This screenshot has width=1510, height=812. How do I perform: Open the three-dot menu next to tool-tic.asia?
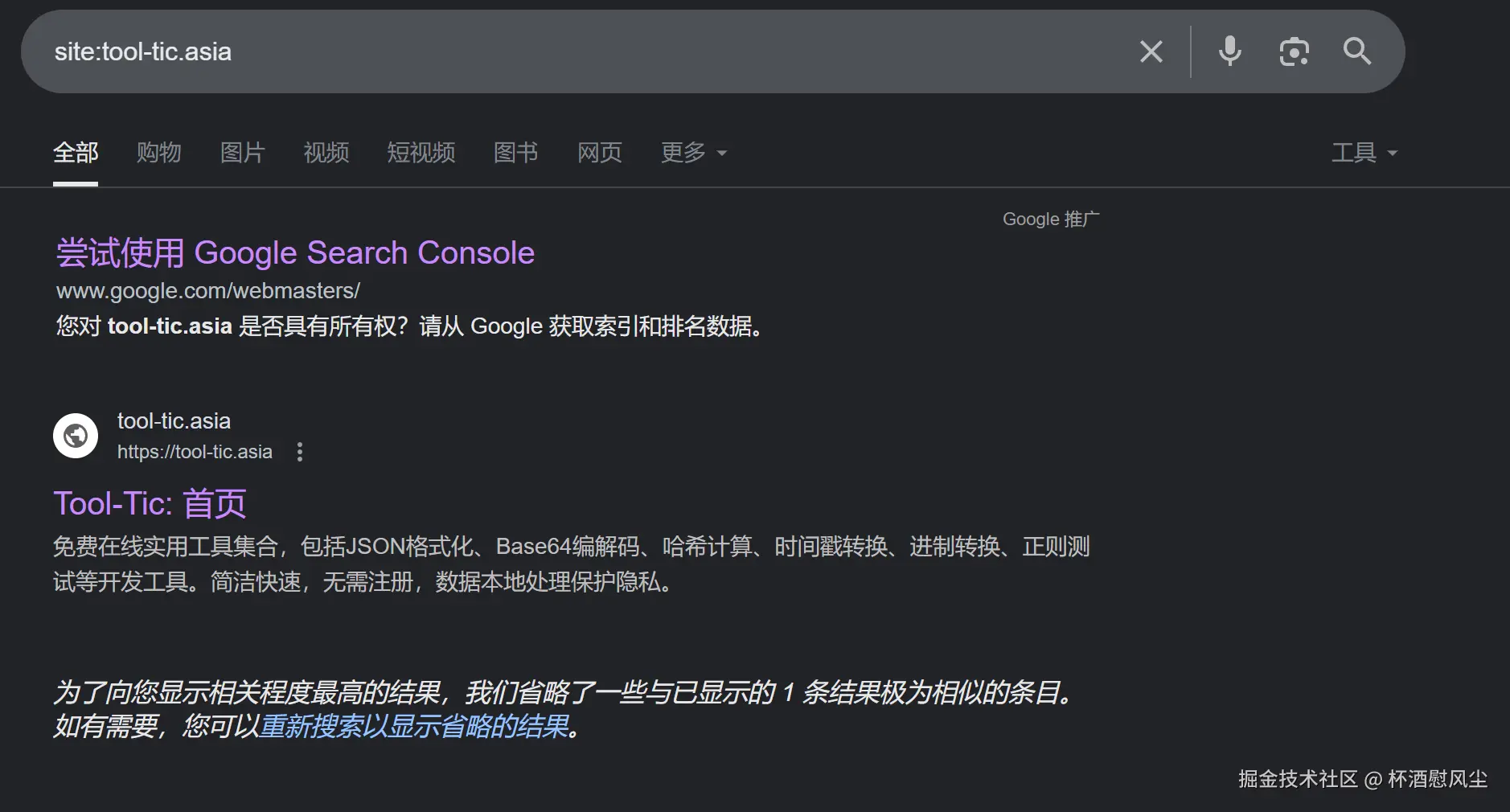pos(299,452)
